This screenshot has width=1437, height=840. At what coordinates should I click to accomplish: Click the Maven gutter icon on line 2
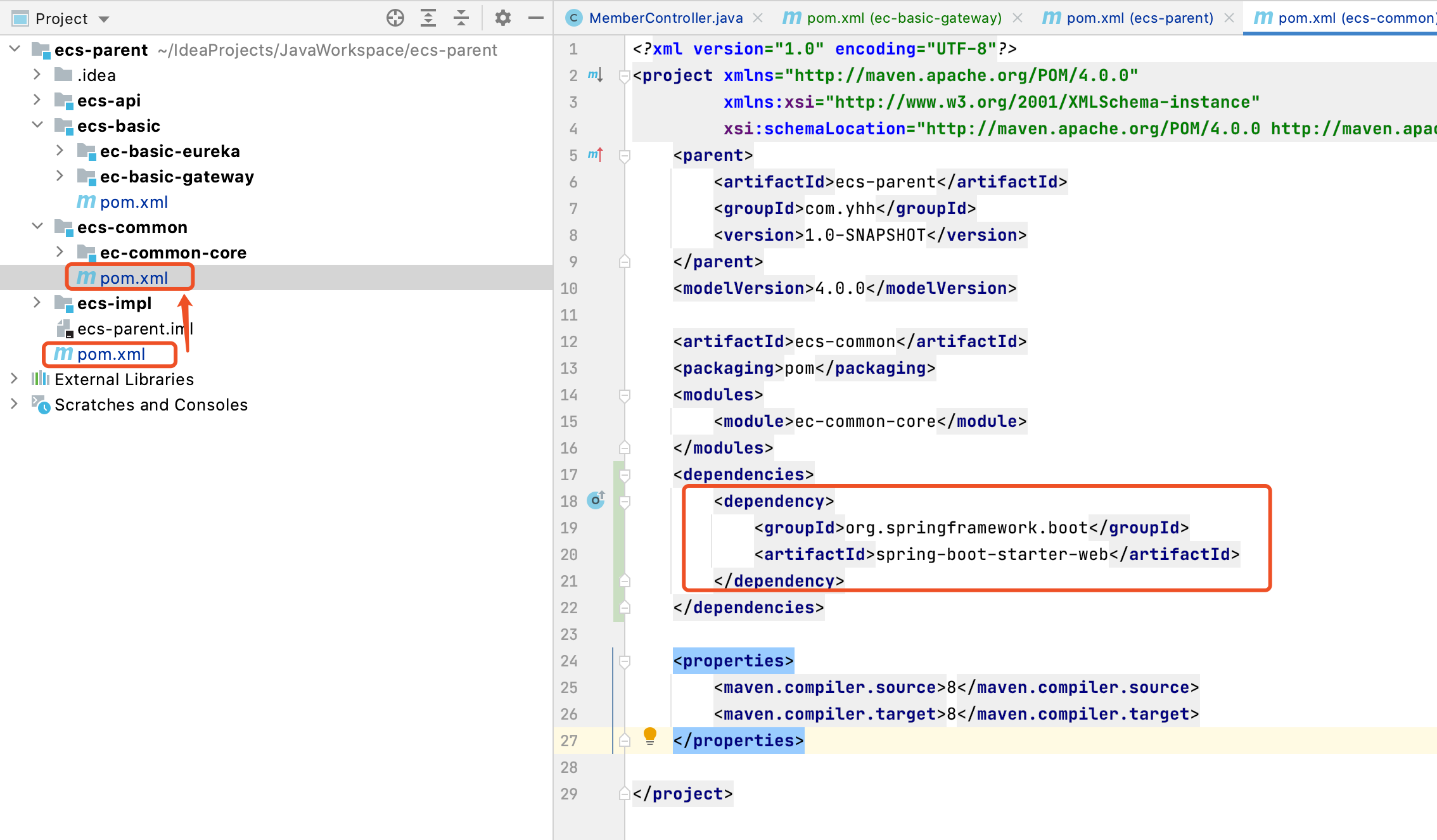[x=595, y=75]
